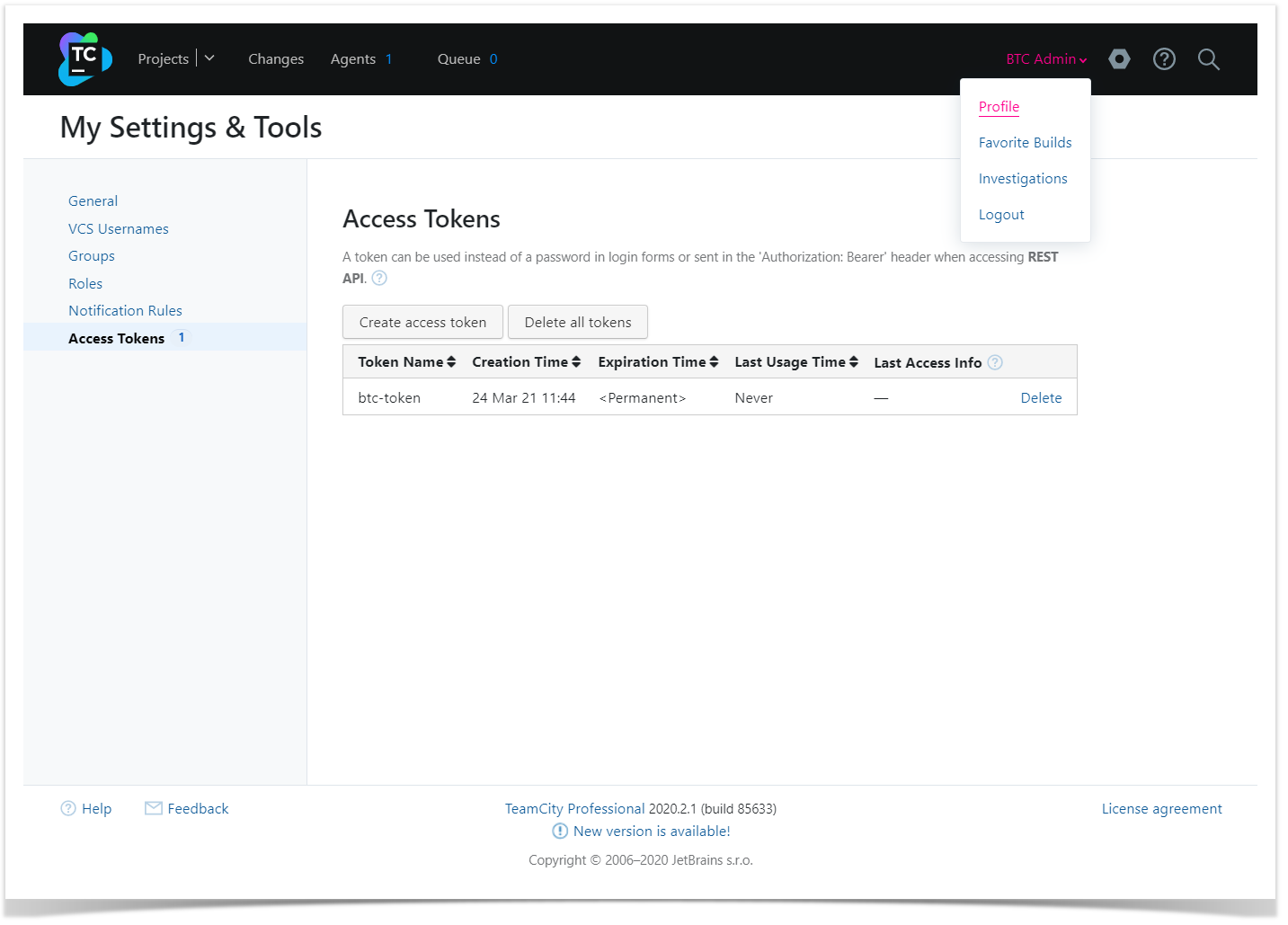Open Changes in top navigation
The width and height of the screenshot is (1288, 925).
276,59
